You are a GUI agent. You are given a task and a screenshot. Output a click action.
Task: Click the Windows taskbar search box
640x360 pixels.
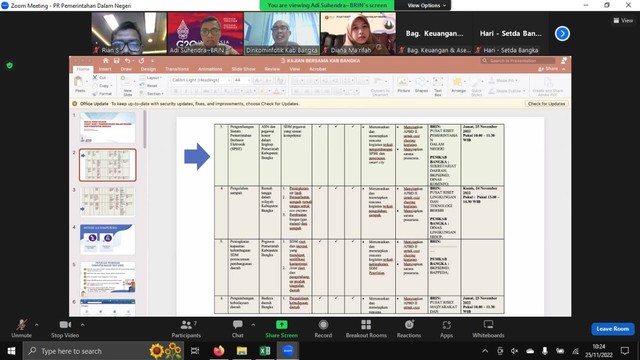pos(87,351)
